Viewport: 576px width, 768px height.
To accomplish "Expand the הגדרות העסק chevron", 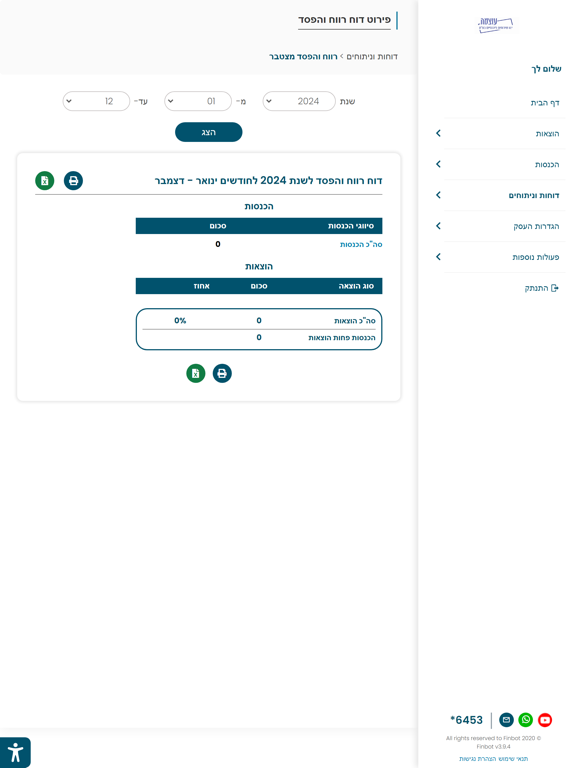I will click(x=438, y=226).
